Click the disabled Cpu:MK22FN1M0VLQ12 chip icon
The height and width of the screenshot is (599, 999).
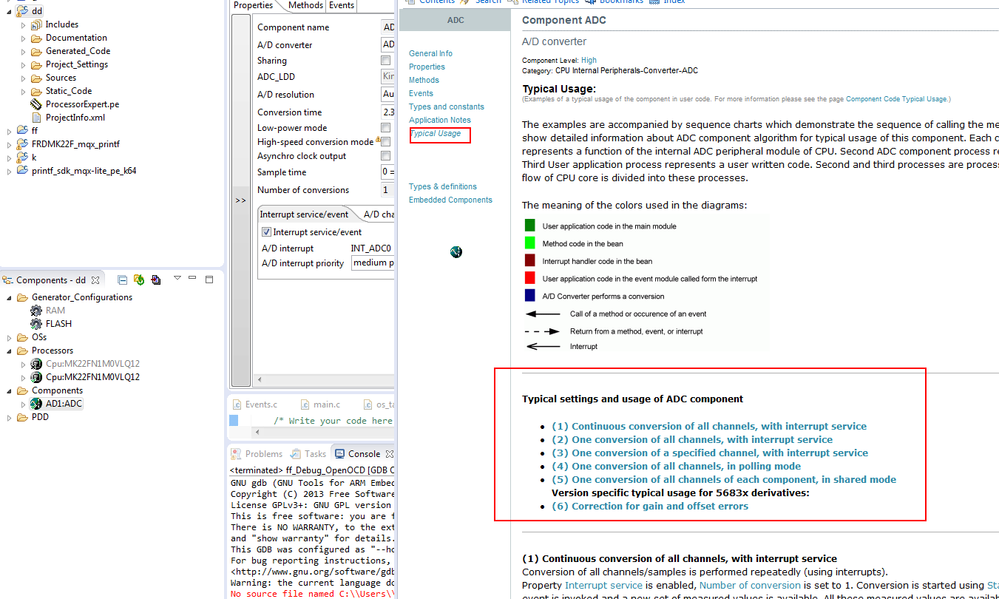coord(36,364)
